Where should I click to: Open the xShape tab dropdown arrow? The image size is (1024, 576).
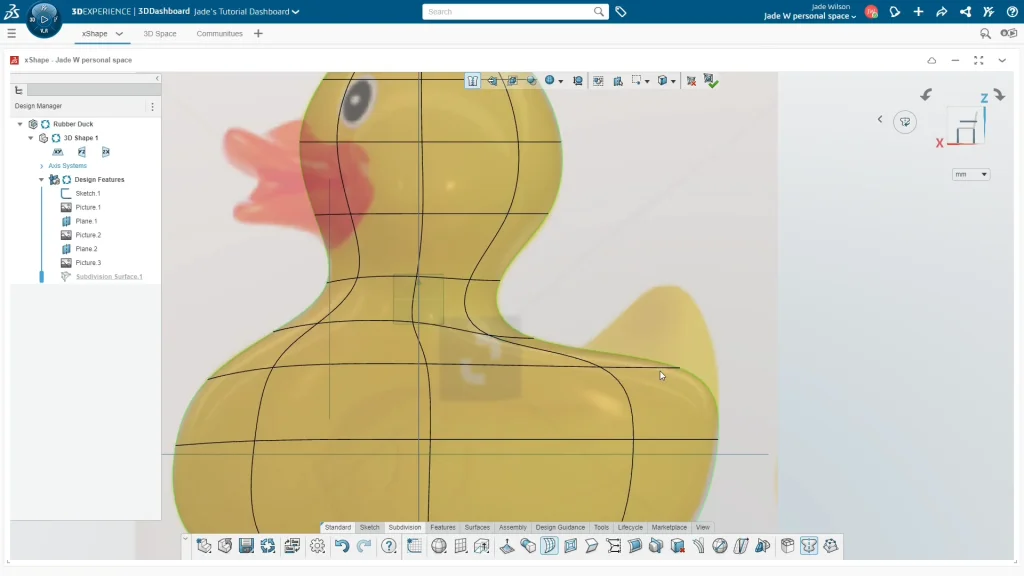(120, 33)
